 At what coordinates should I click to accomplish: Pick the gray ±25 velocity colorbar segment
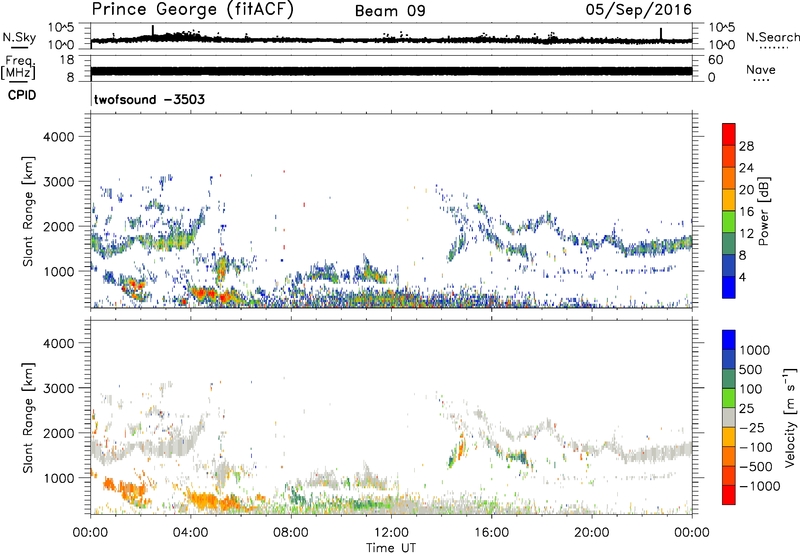729,417
